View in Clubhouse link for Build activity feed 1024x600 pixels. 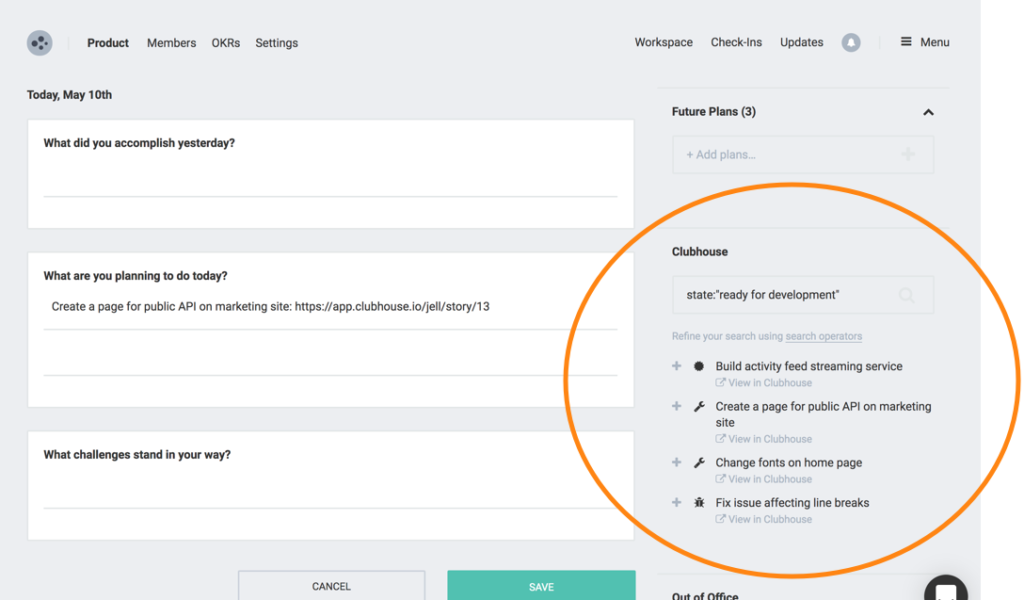tap(770, 383)
